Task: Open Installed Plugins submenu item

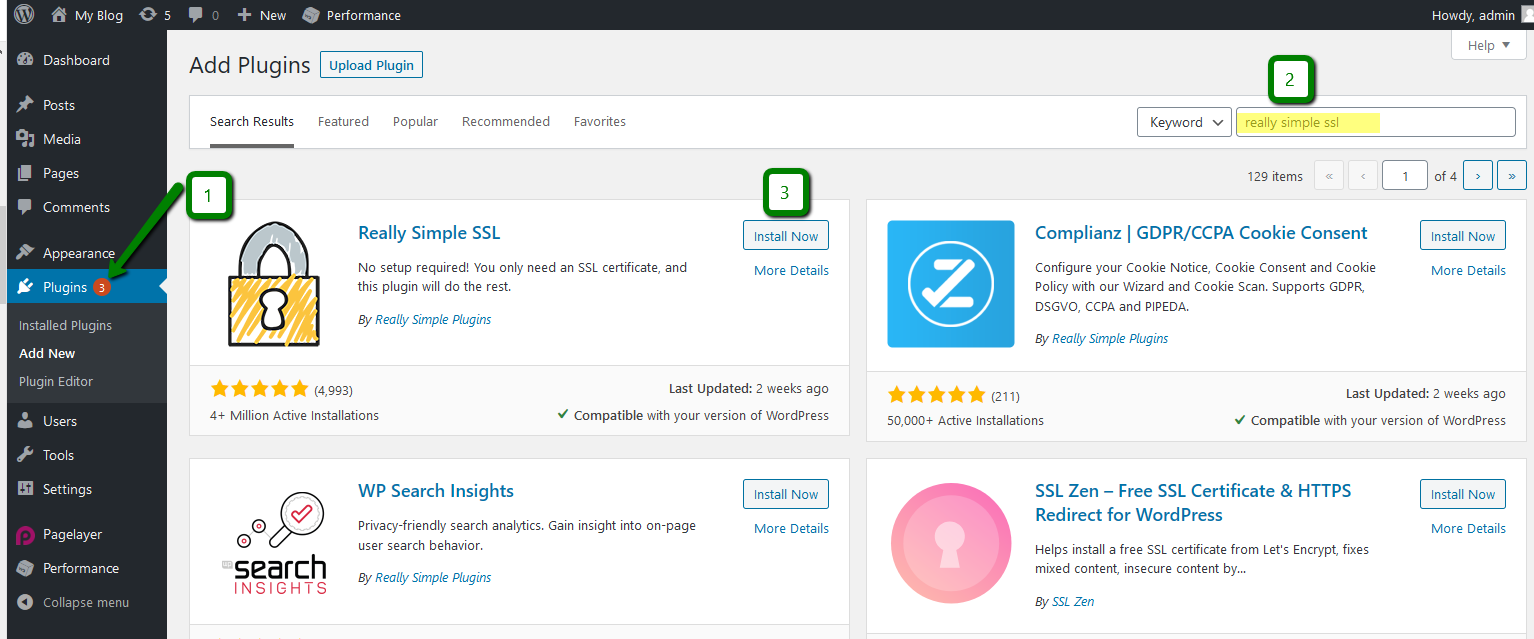Action: 65,325
